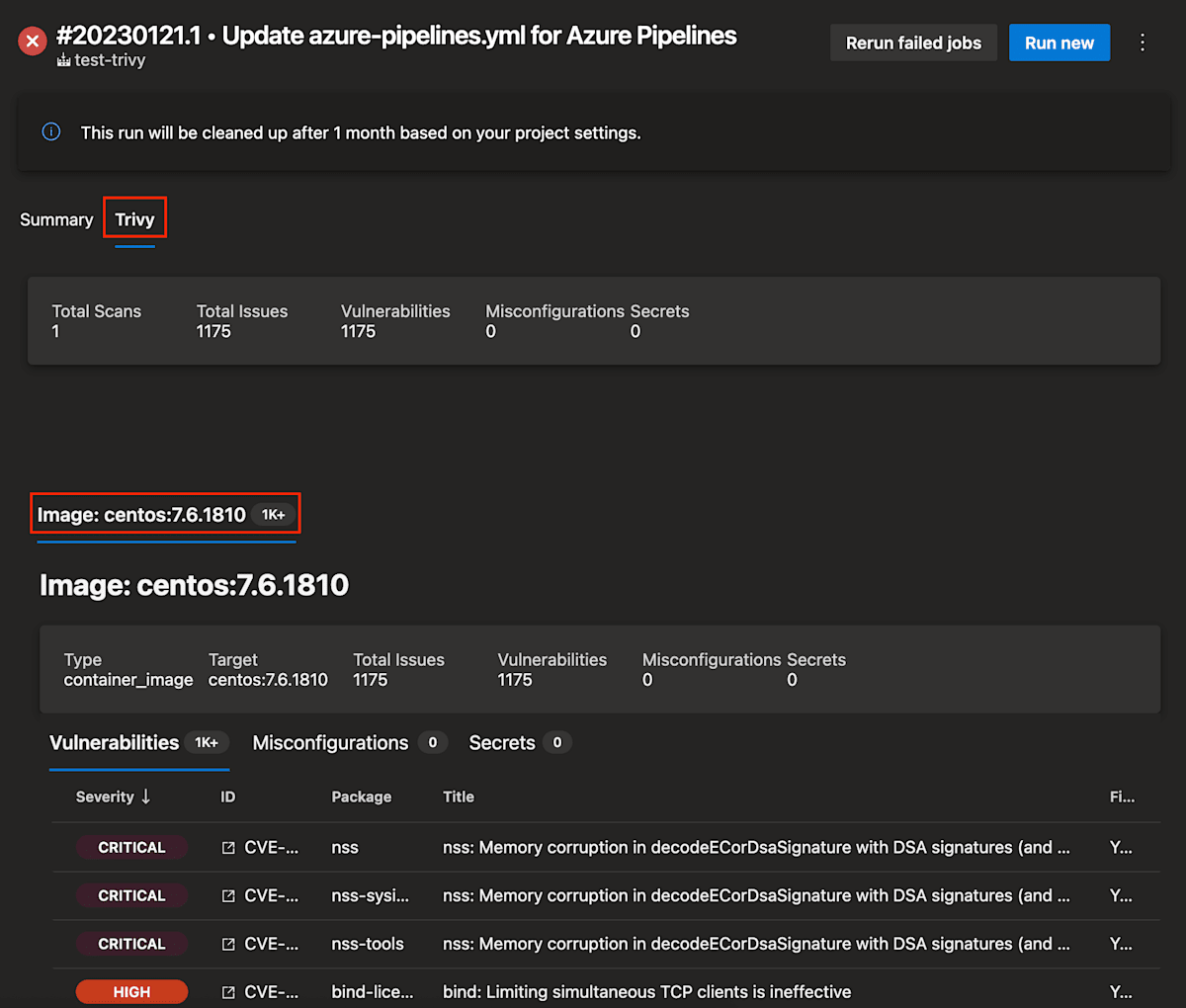Click the large 'Image: centos:7.6.1810' heading
The height and width of the screenshot is (1008, 1186).
point(194,585)
